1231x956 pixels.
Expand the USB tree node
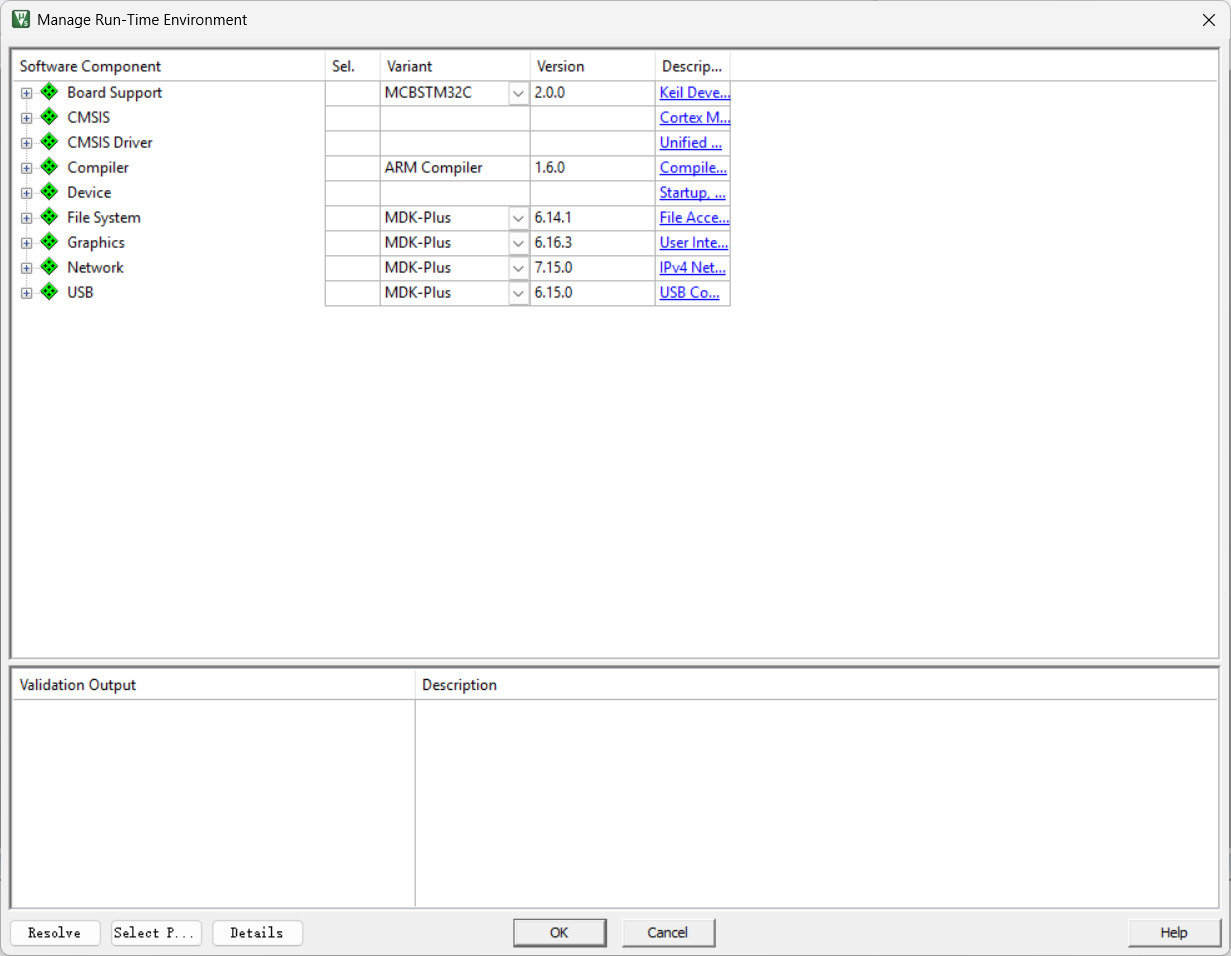tap(27, 293)
